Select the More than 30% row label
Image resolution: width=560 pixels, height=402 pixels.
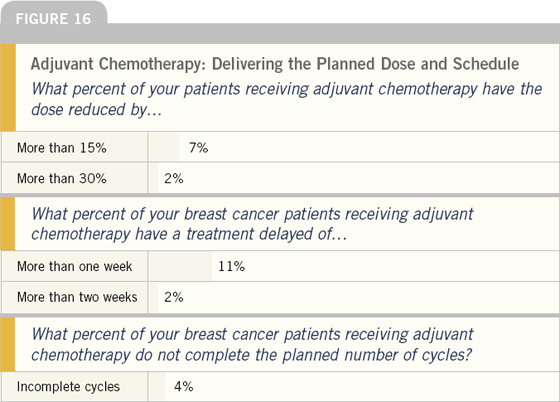coord(61,179)
